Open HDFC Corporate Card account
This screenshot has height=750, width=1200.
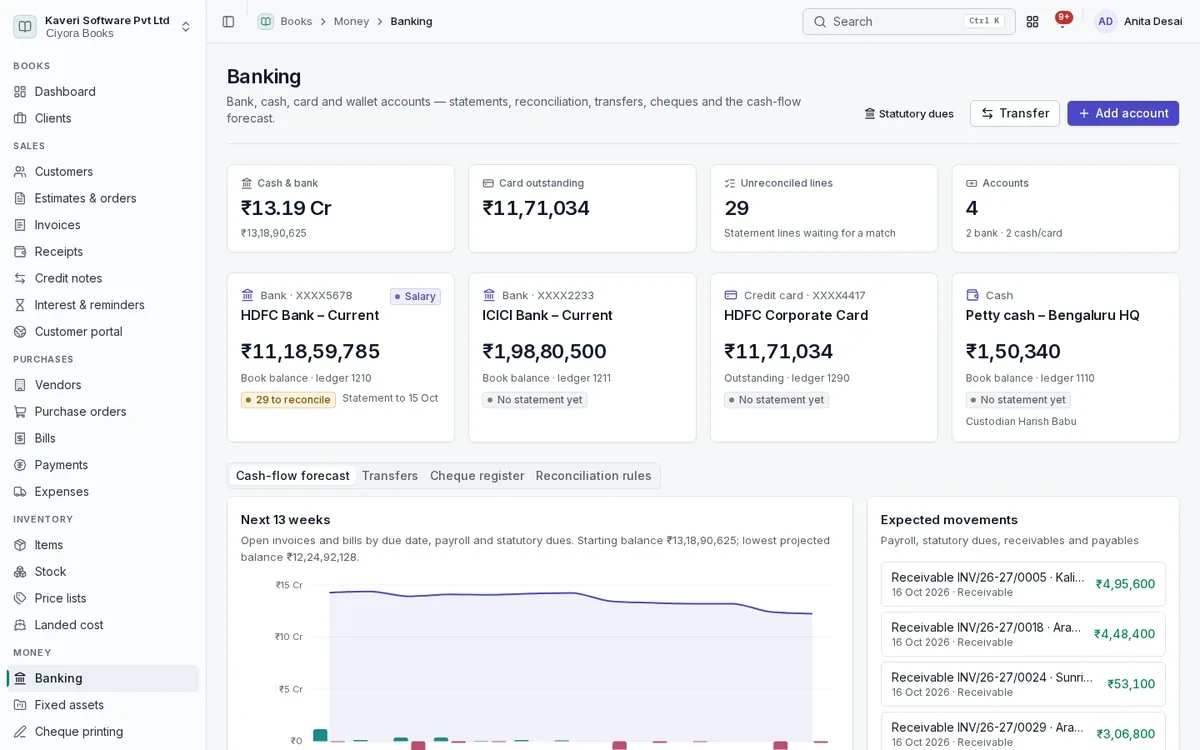coord(824,358)
